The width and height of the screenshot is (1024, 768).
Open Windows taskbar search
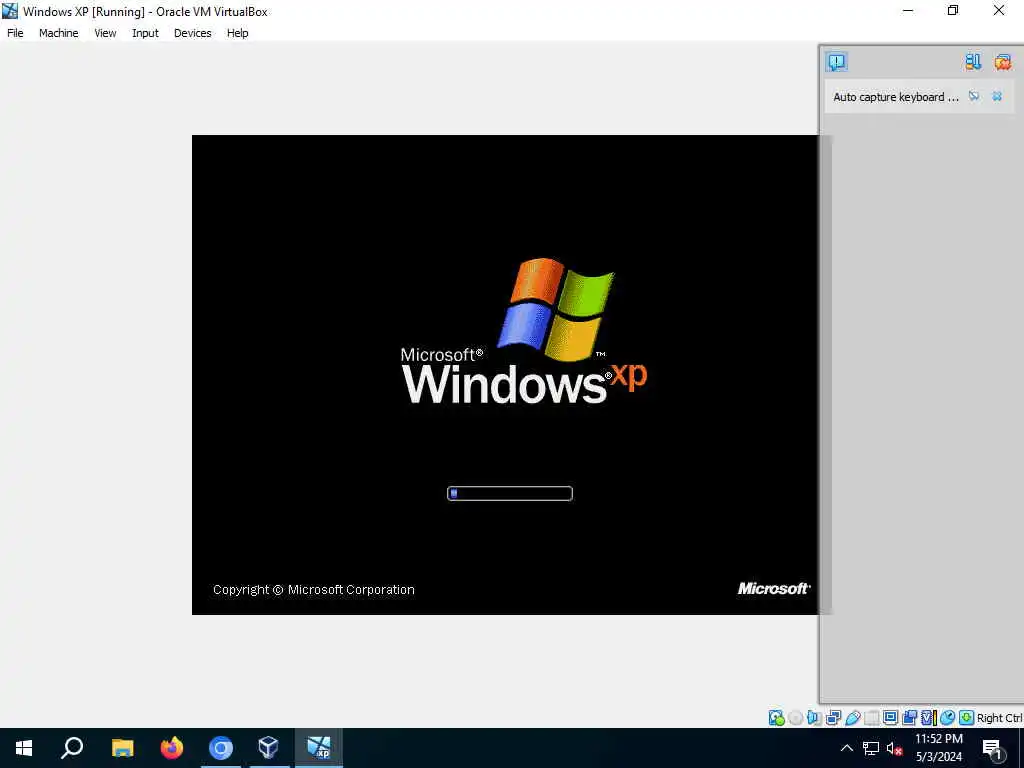[72, 748]
